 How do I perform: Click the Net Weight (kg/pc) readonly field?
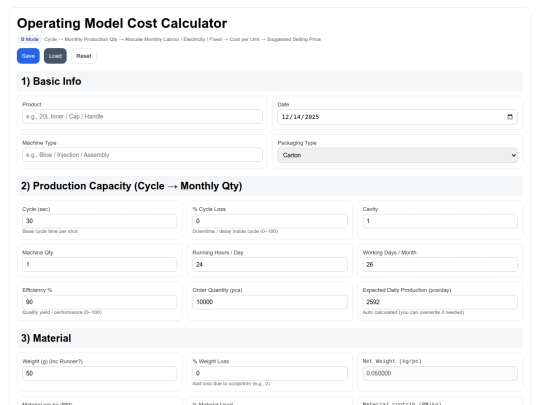point(440,373)
